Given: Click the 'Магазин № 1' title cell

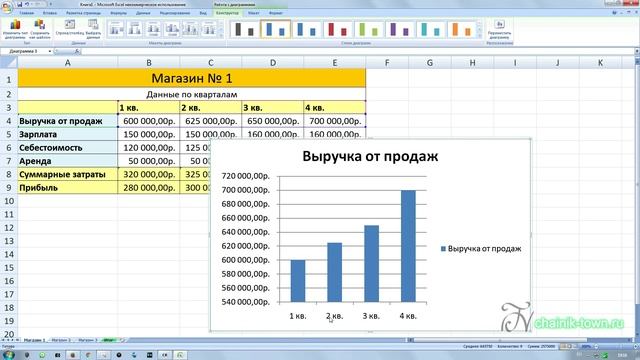Looking at the screenshot, I should pos(191,78).
